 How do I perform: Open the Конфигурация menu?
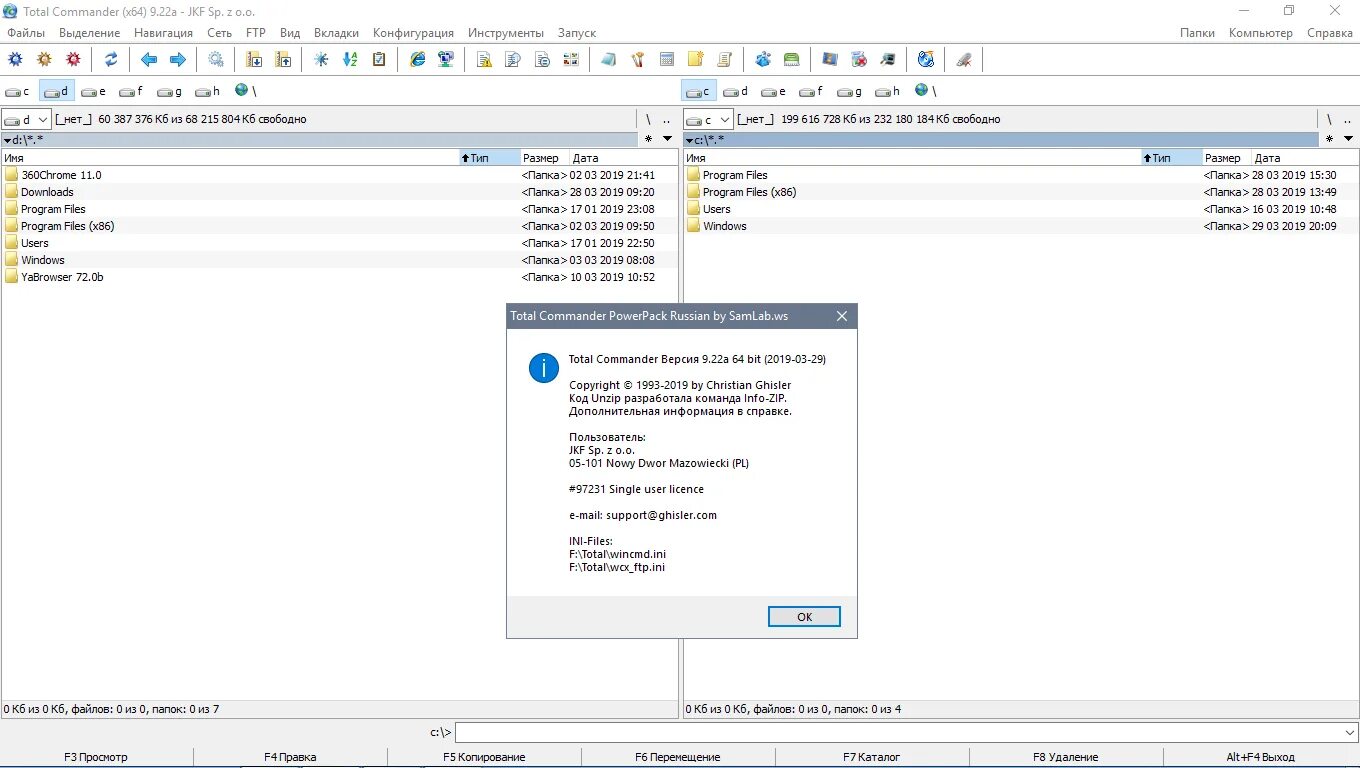pos(413,33)
